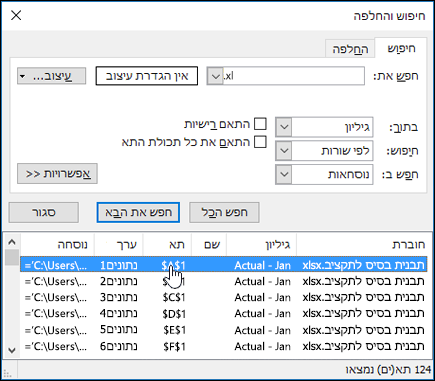Image resolution: width=435 pixels, height=381 pixels.
Task: Click the אין הגדרת עיצוב preview box
Action: click(x=147, y=76)
